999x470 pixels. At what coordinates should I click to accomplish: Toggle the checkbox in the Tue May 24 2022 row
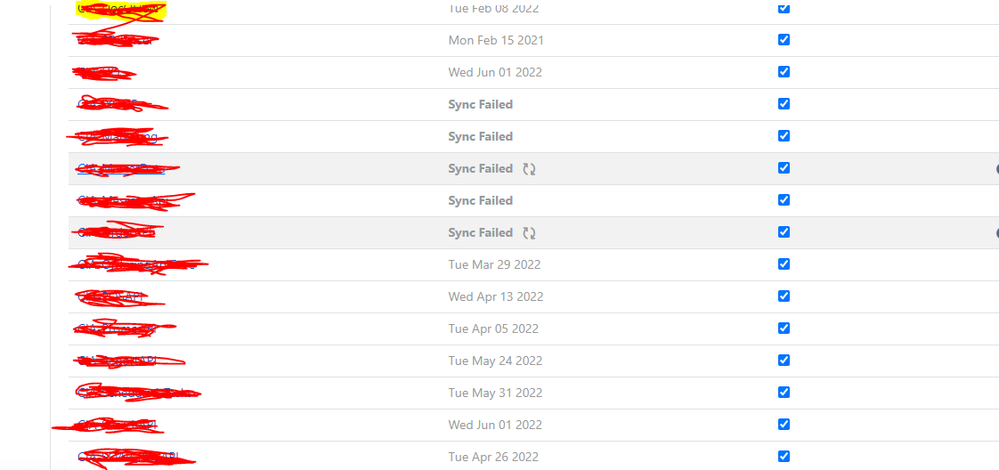click(x=784, y=360)
